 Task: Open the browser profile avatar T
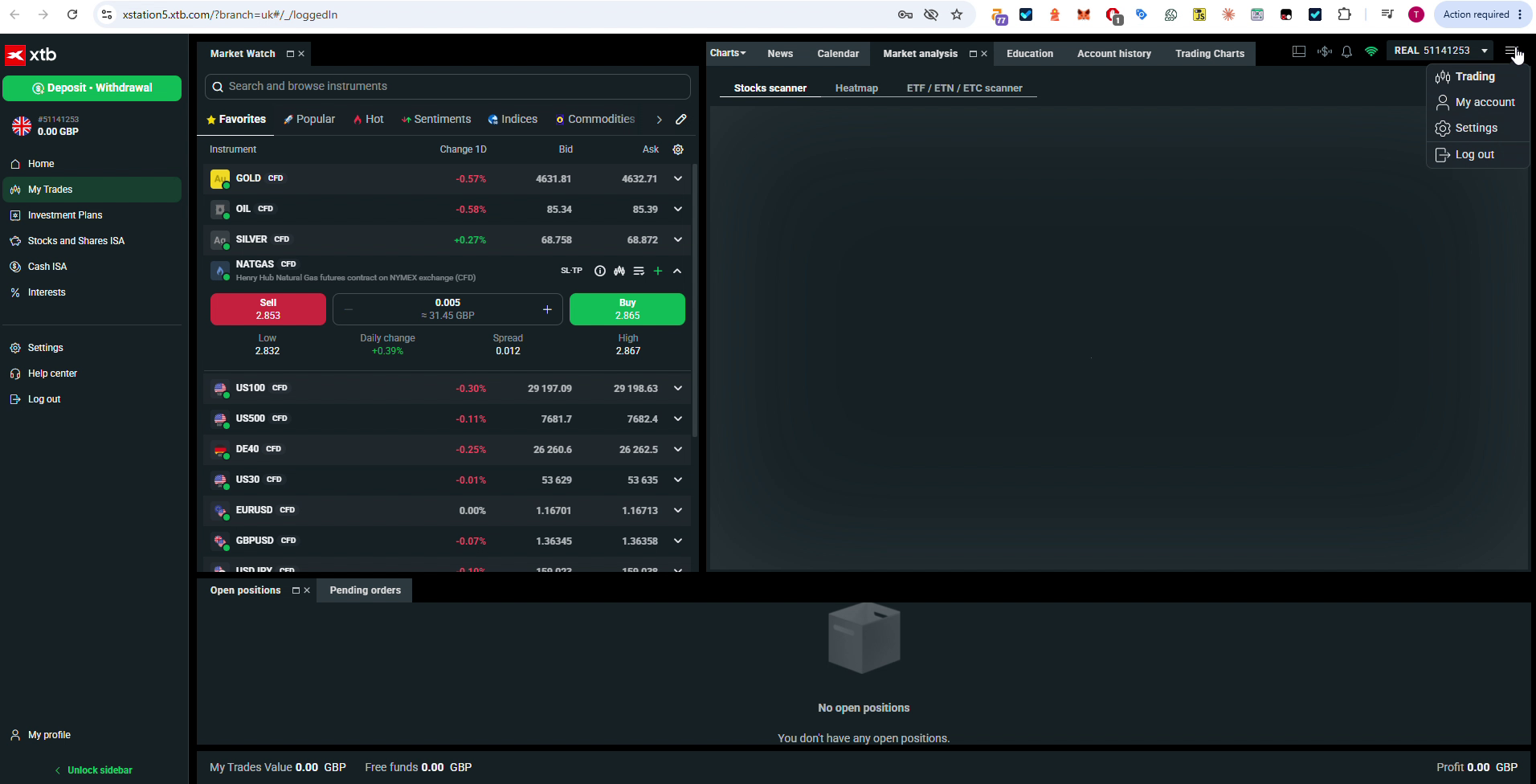[x=1416, y=14]
